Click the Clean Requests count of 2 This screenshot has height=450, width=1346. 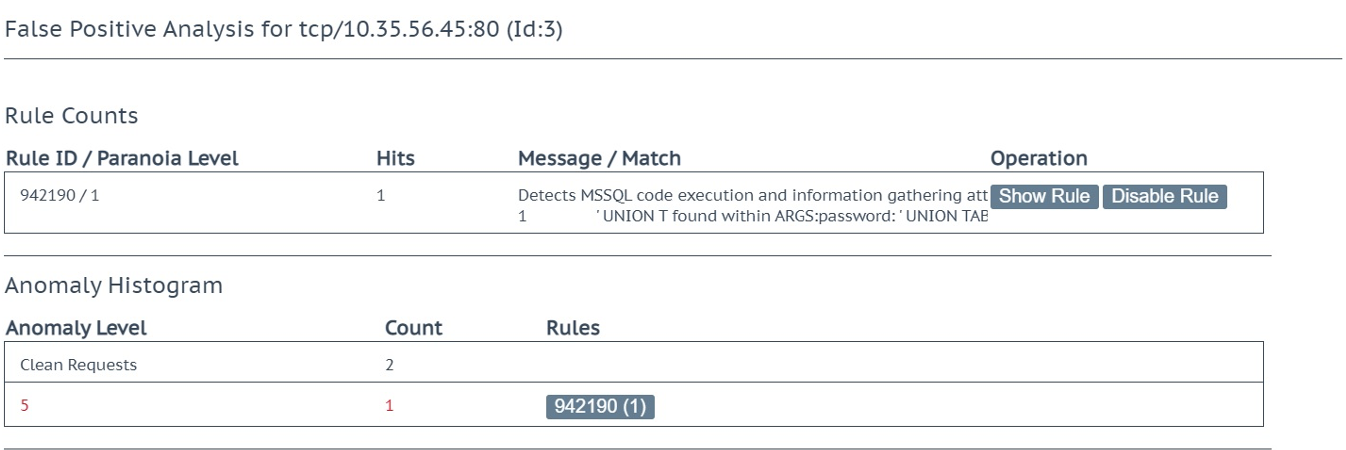(390, 365)
